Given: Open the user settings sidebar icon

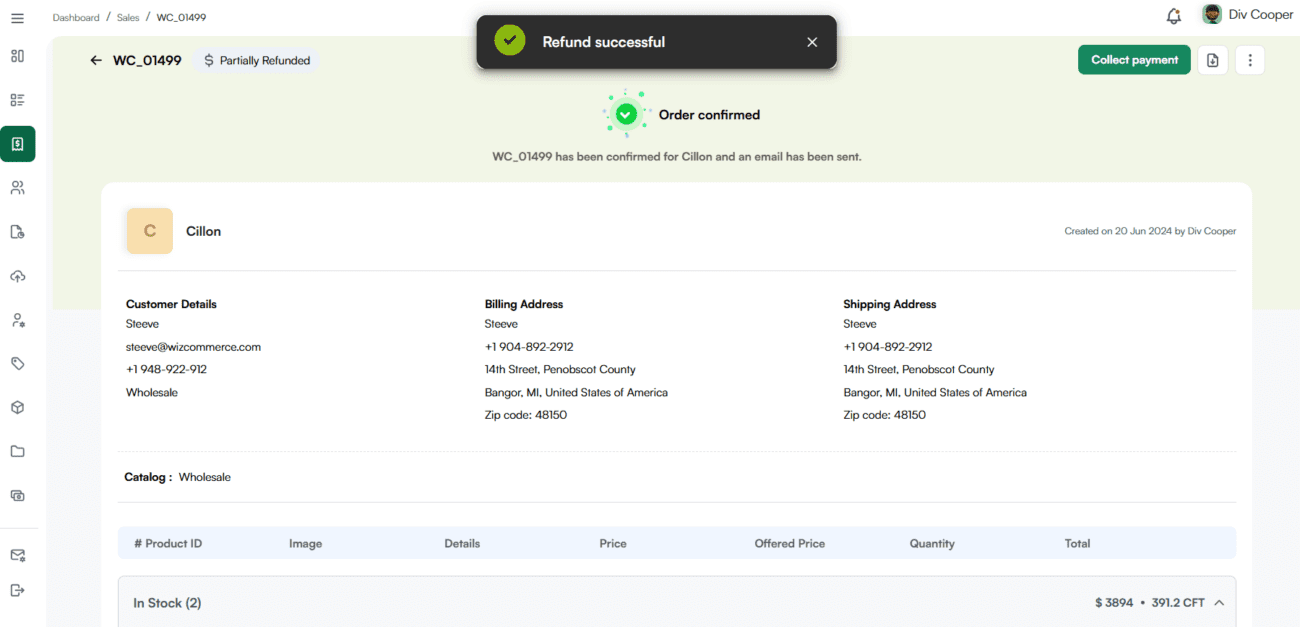Looking at the screenshot, I should point(17,320).
